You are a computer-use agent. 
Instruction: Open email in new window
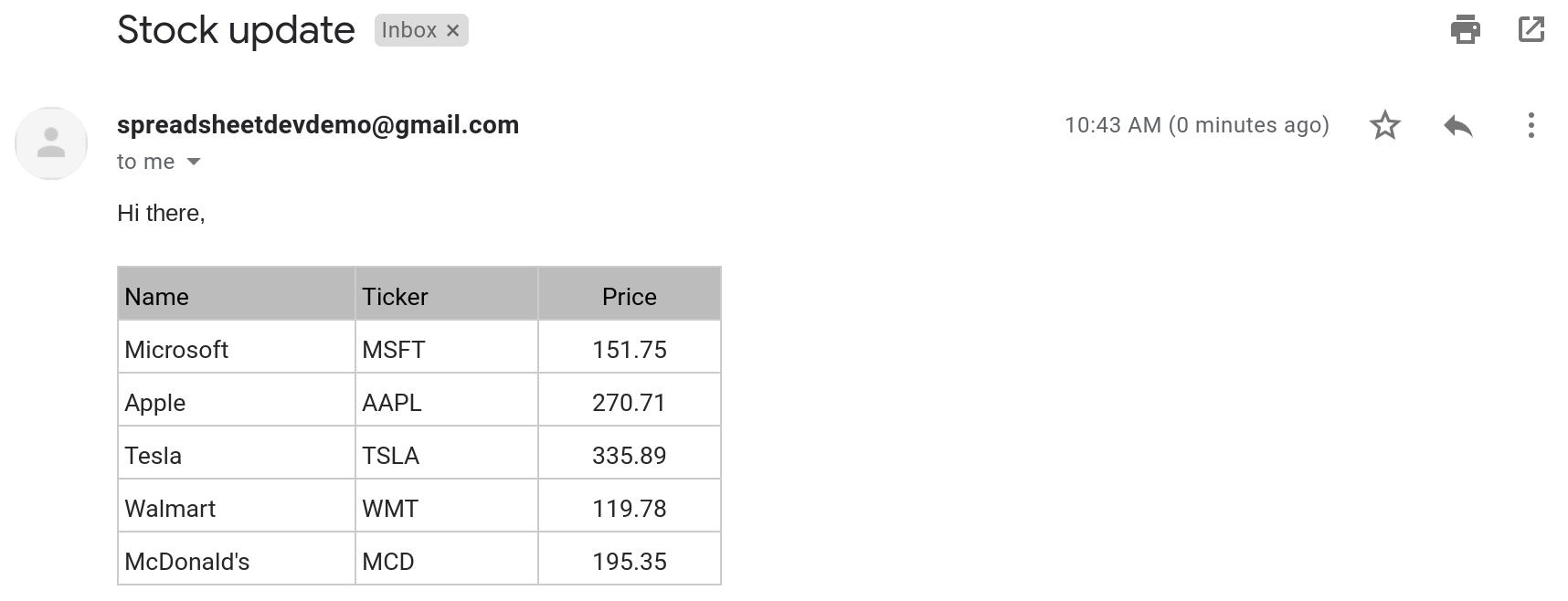click(x=1531, y=30)
